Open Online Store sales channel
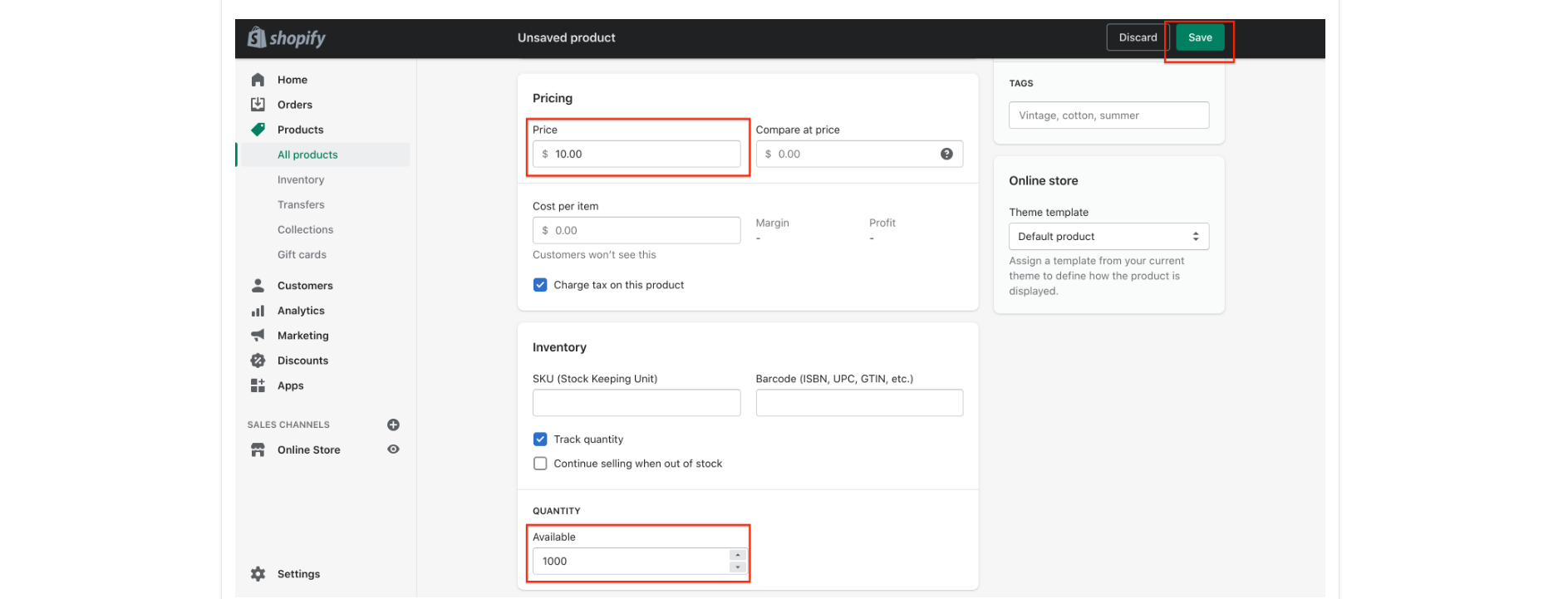Screen dimensions: 1568x599 (x=309, y=449)
